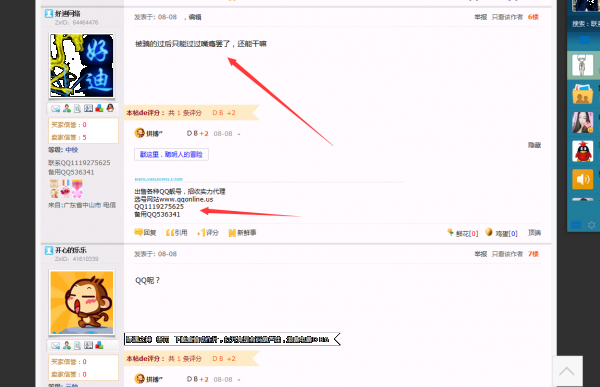Viewport: 600px width, 387px height.
Task: Click 举报 report link on floor 7
Action: (481, 254)
